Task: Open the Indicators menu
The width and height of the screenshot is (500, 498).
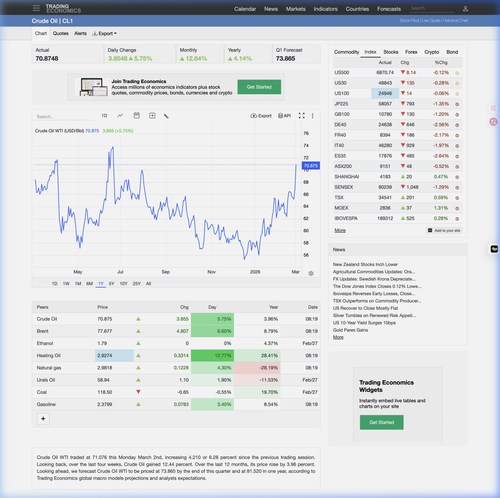Action: [x=326, y=9]
